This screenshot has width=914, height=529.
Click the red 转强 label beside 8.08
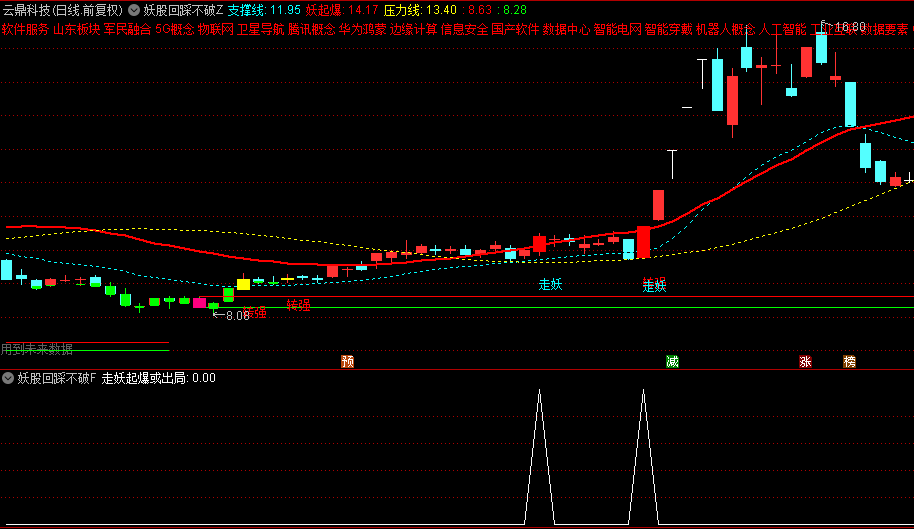click(255, 313)
